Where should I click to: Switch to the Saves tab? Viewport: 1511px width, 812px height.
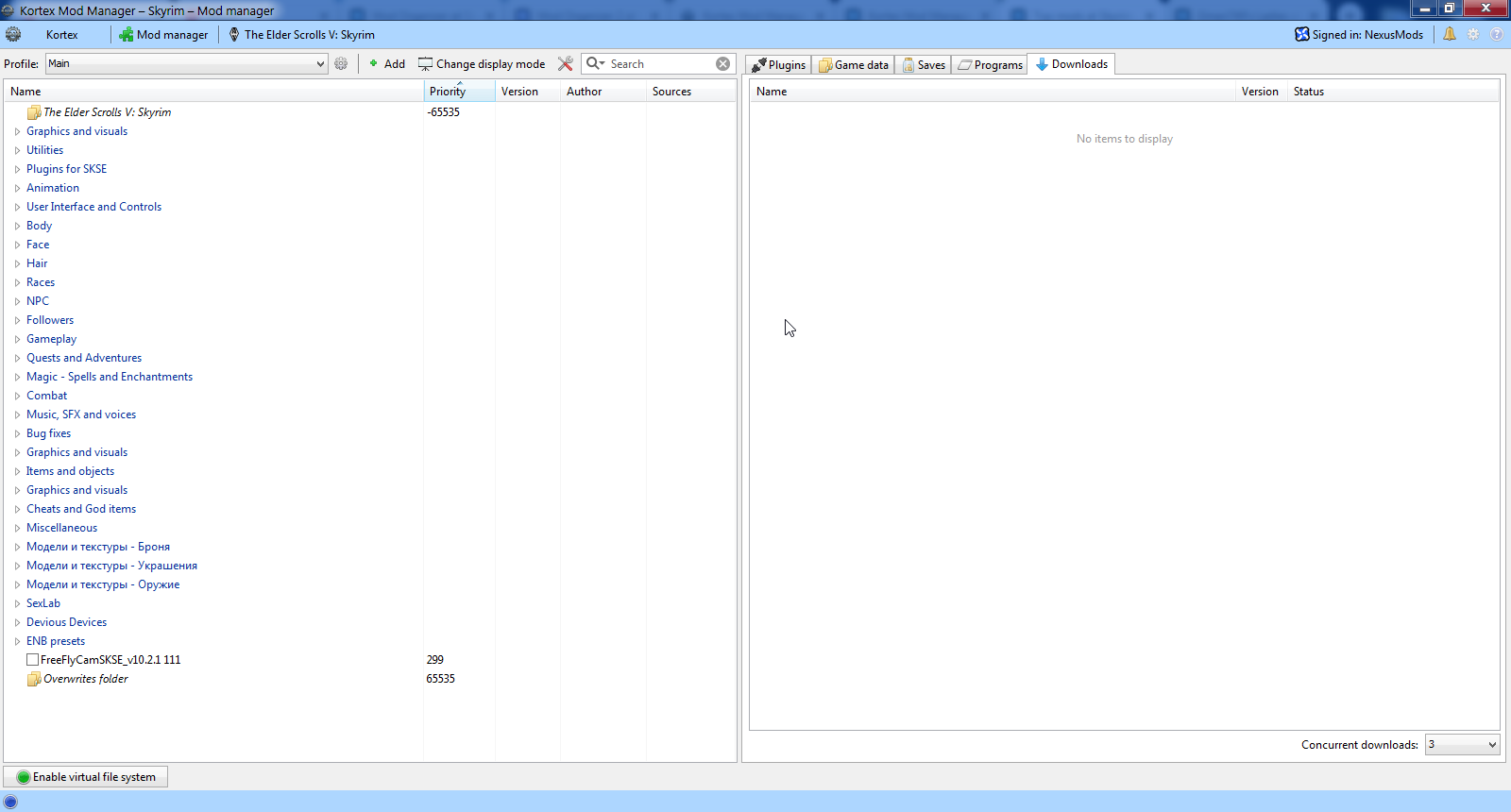[x=924, y=65]
